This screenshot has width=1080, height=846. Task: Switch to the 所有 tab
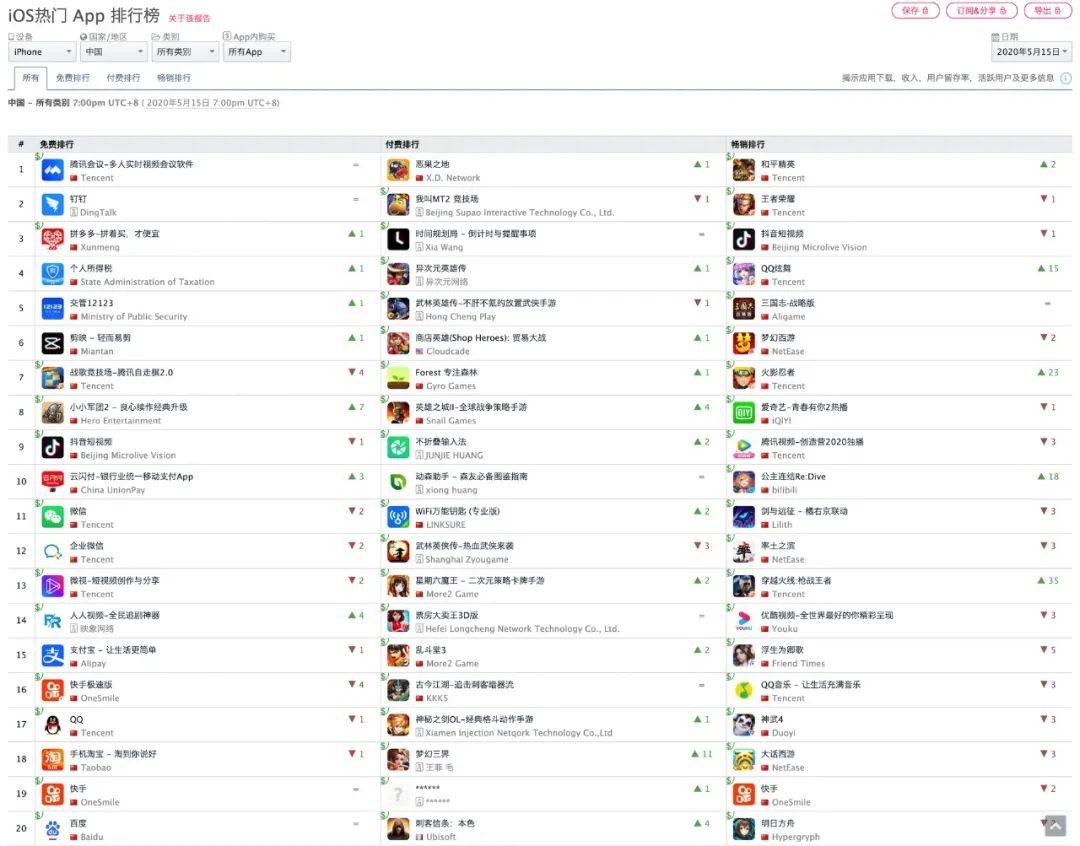point(30,78)
